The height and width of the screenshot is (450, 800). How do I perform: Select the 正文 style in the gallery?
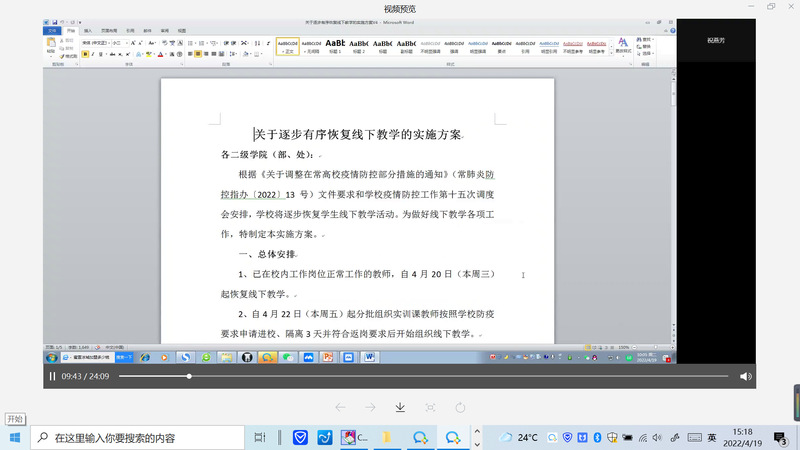(x=288, y=46)
